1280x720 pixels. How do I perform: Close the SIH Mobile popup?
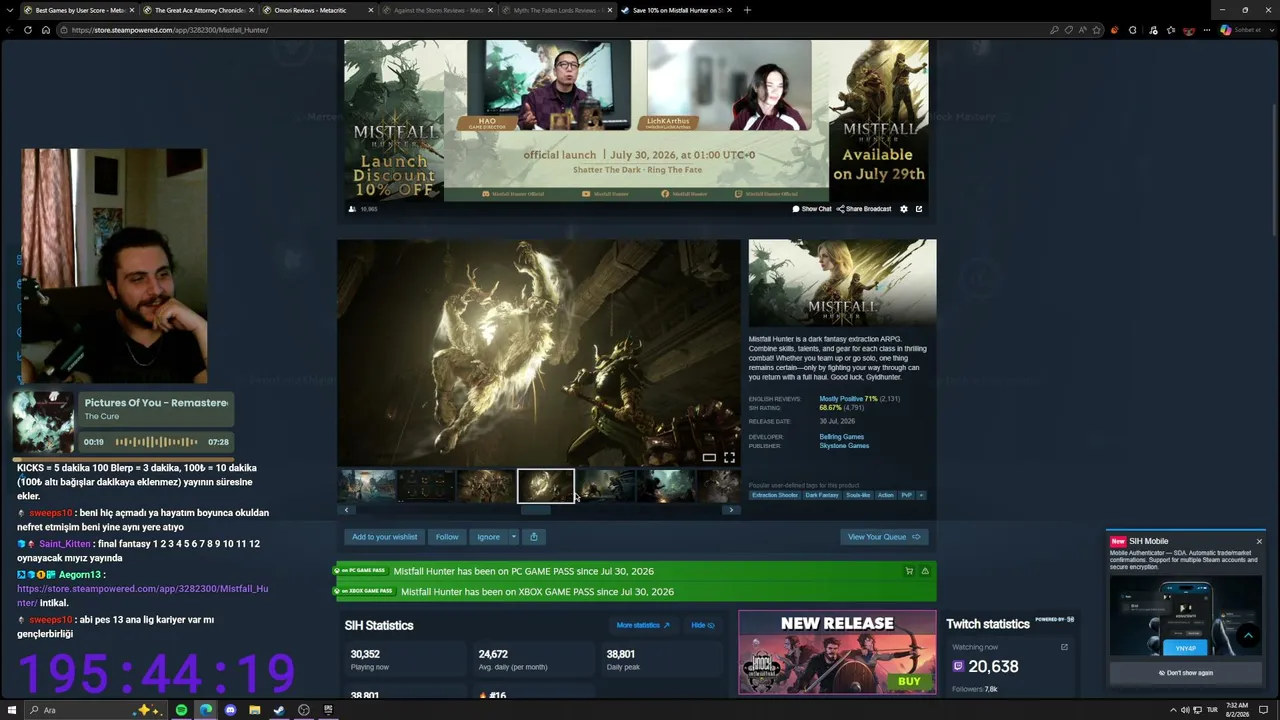coord(1259,541)
